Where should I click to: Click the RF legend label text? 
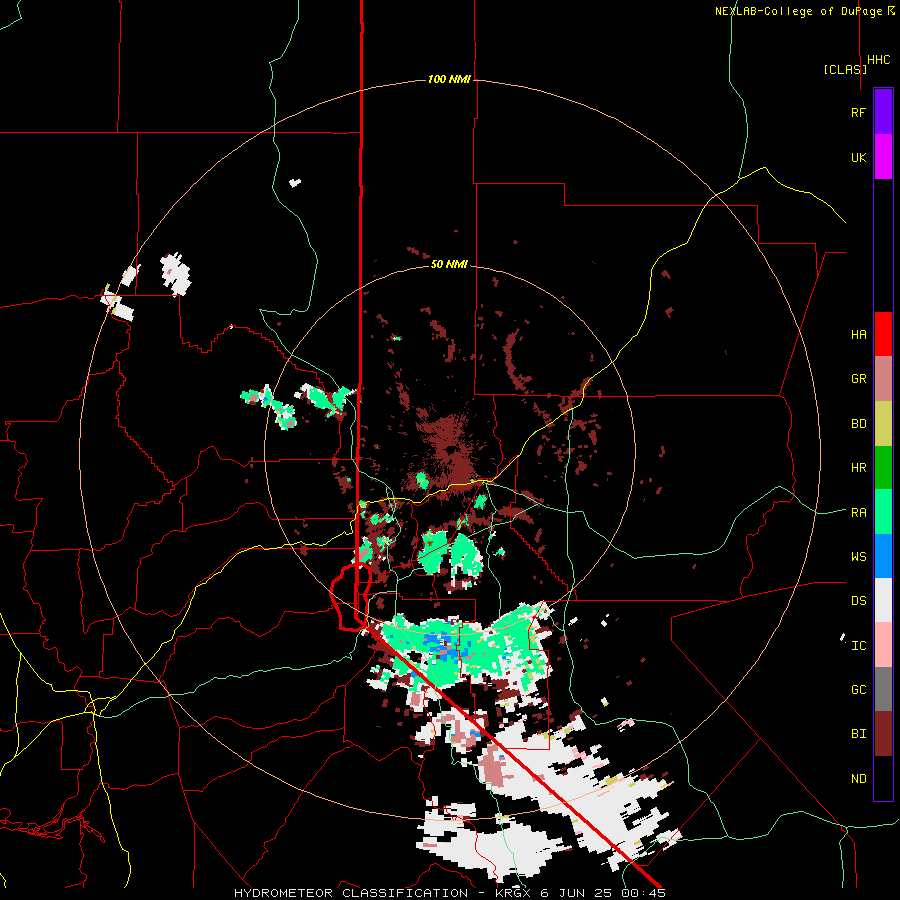tap(858, 112)
